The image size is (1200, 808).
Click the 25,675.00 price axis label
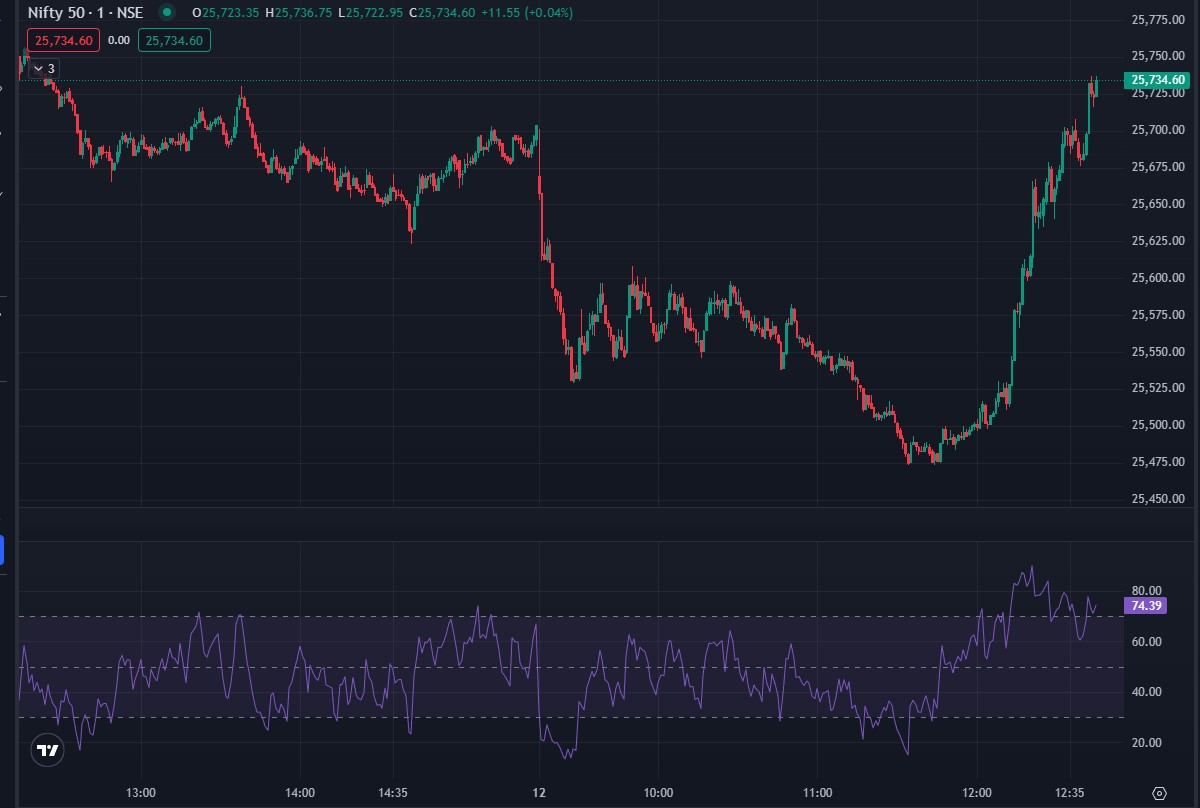point(1158,167)
